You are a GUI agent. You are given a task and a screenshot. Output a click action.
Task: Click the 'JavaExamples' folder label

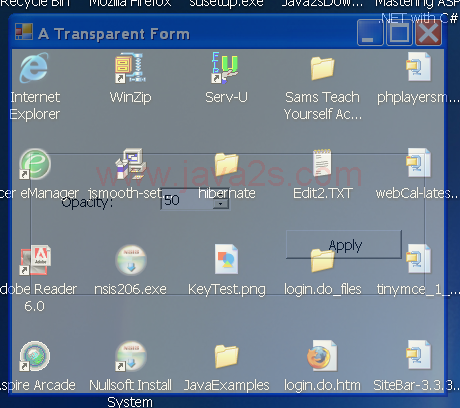click(x=226, y=386)
